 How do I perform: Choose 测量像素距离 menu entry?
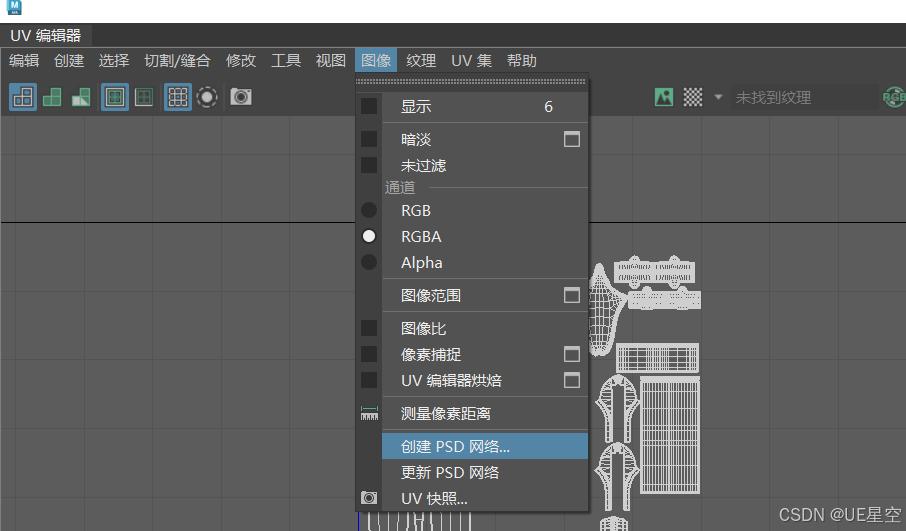point(485,414)
